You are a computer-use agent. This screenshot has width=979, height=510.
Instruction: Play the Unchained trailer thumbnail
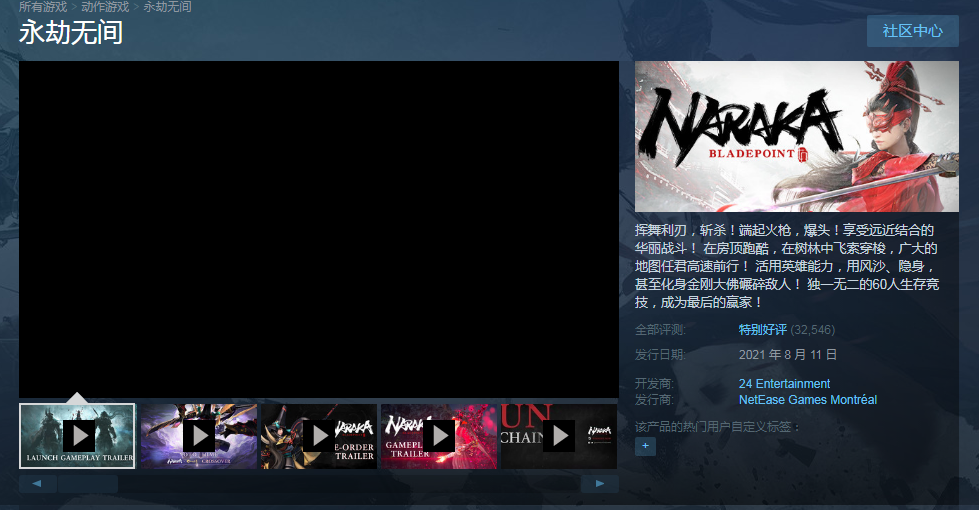click(559, 436)
